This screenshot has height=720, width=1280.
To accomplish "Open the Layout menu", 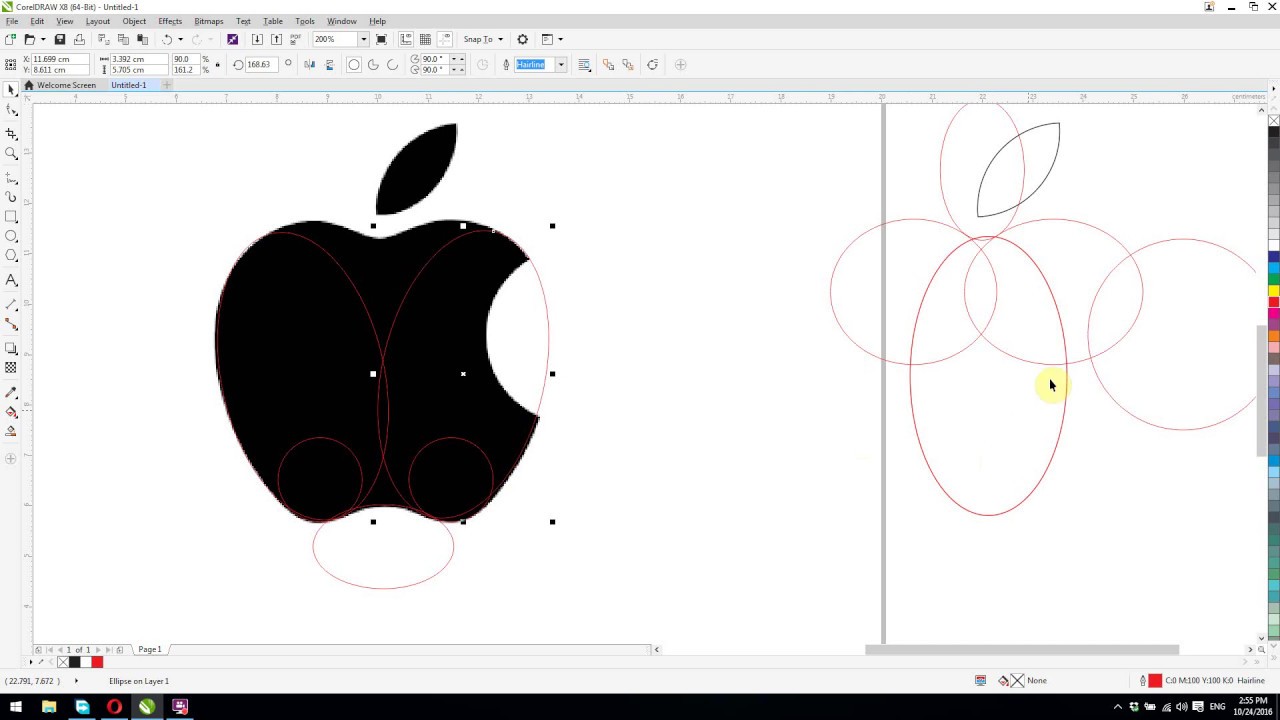I will (98, 21).
